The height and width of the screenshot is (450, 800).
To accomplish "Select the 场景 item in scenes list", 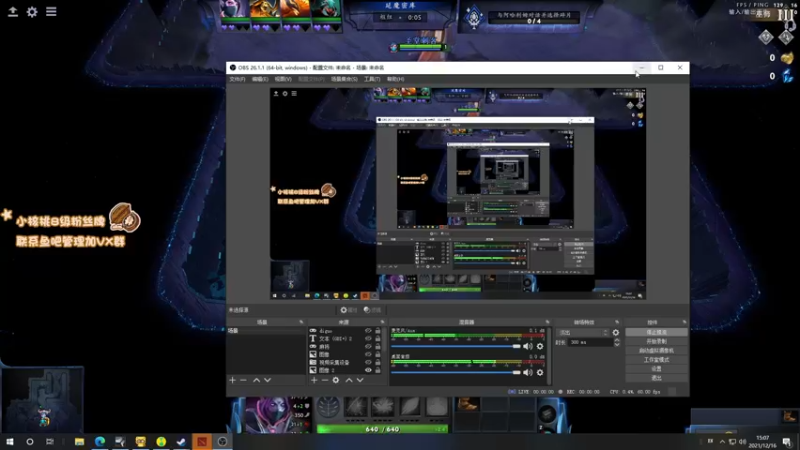I will pyautogui.click(x=266, y=331).
